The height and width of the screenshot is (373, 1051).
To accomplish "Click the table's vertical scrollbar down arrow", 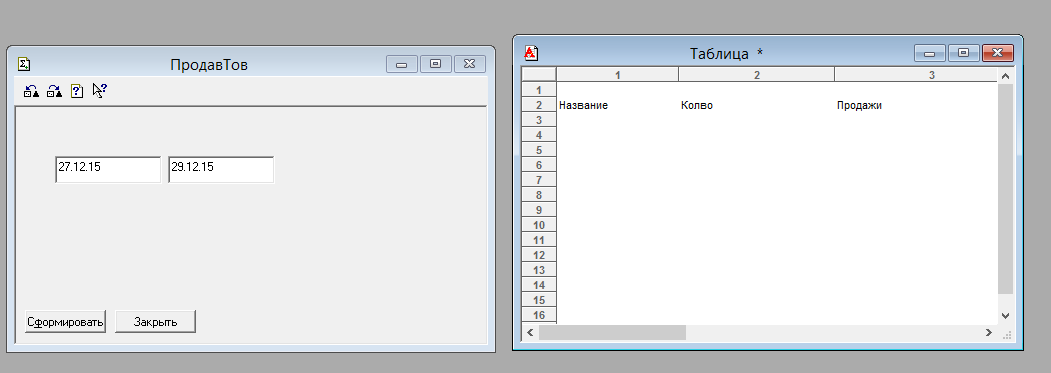I will coord(1005,315).
